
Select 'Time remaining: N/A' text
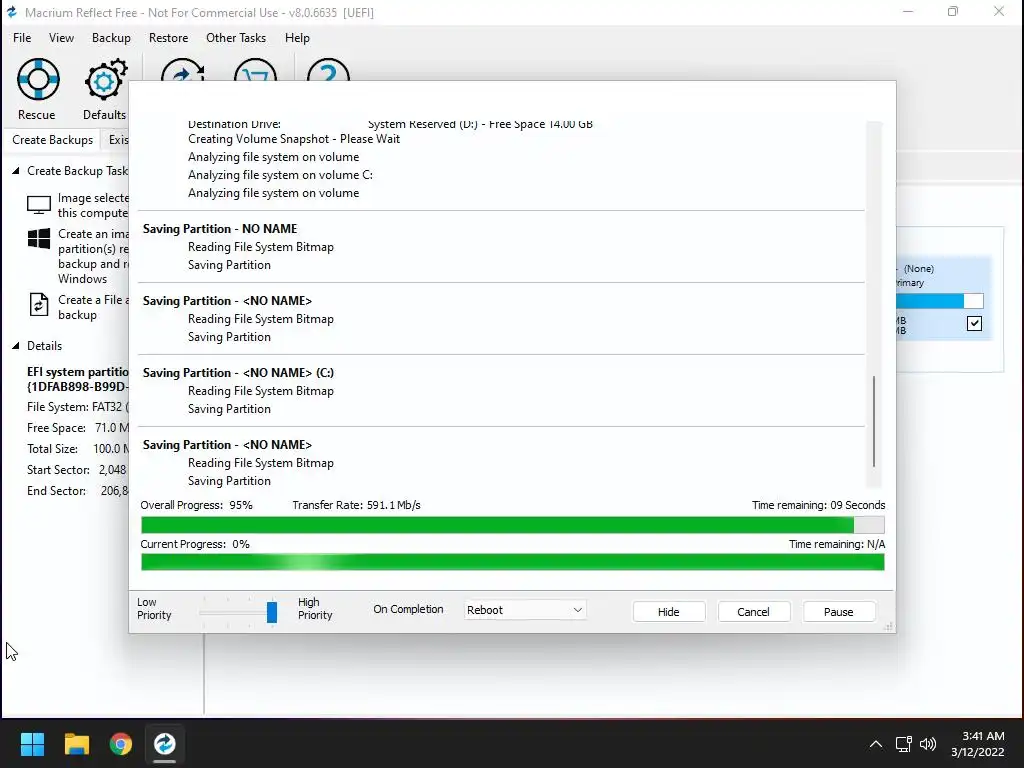(837, 545)
